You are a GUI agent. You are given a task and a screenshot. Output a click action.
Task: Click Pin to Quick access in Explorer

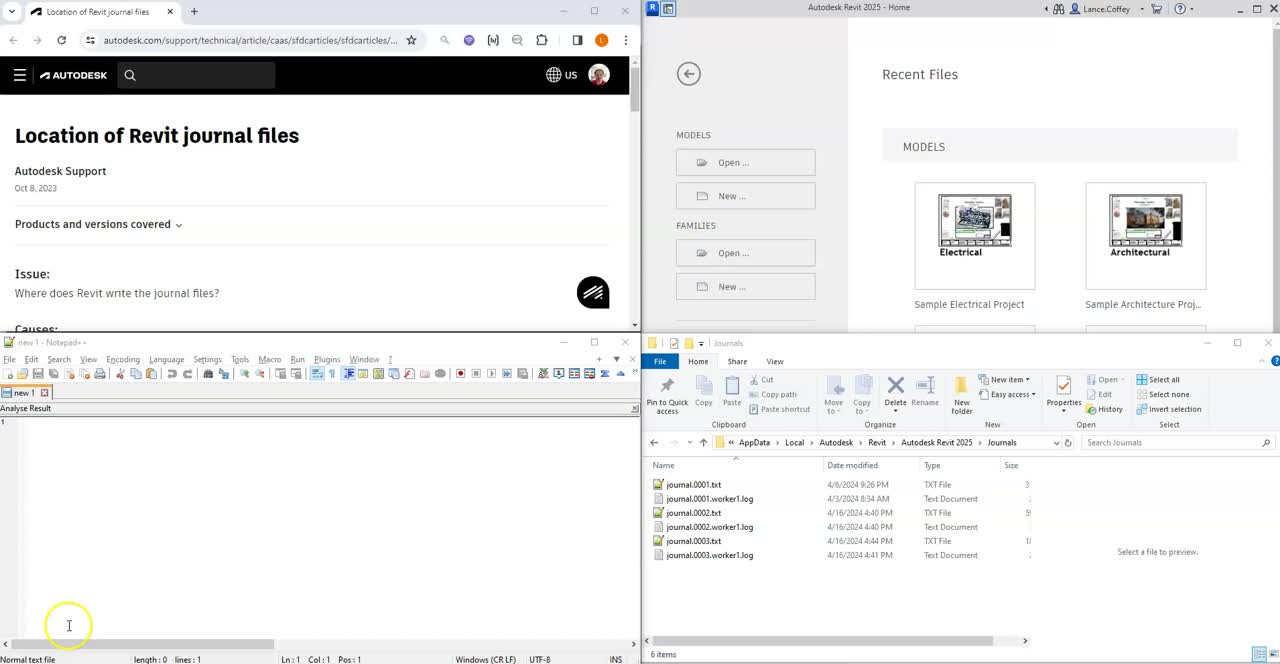pyautogui.click(x=667, y=395)
